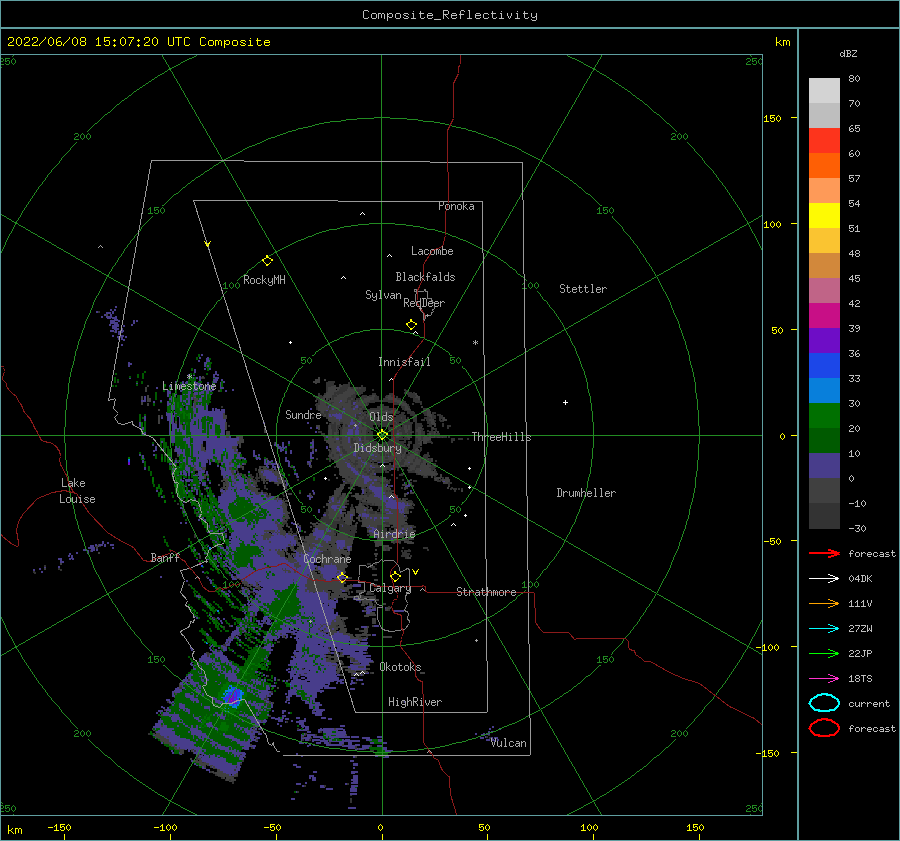Click the ThreeHills label
The height and width of the screenshot is (841, 900).
click(501, 437)
